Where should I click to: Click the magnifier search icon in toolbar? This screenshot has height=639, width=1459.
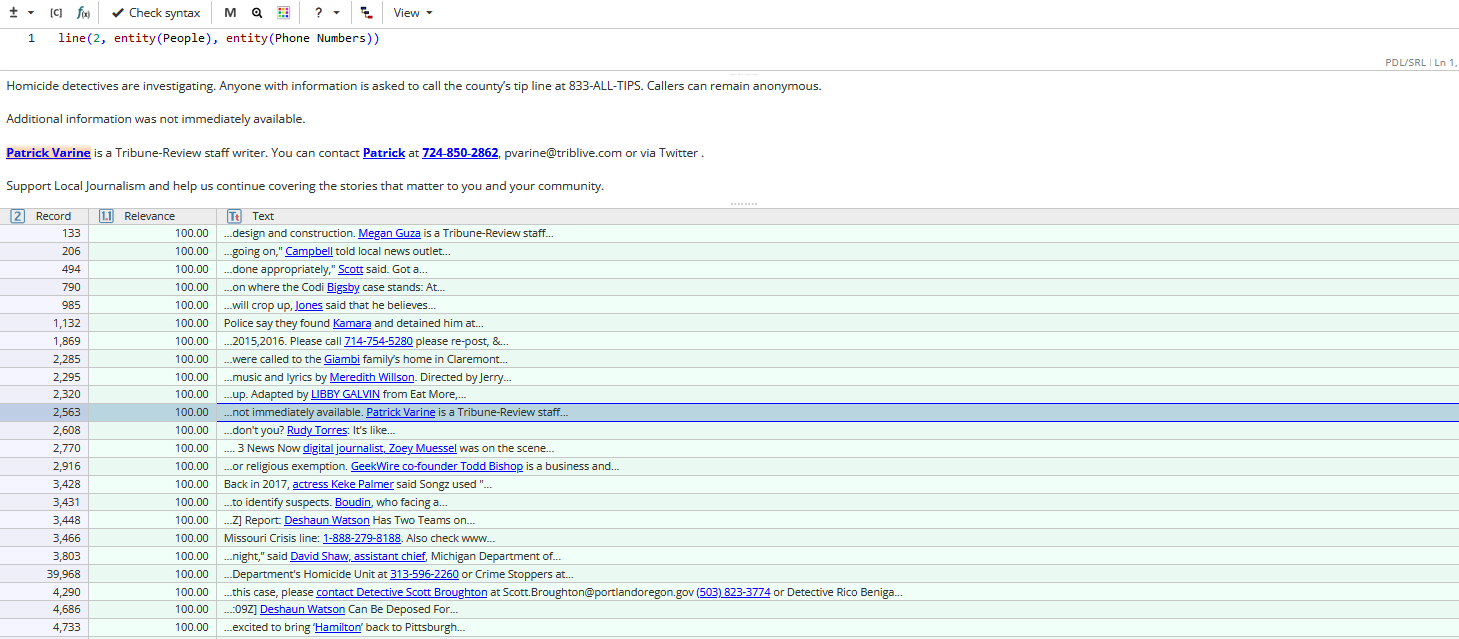click(257, 13)
